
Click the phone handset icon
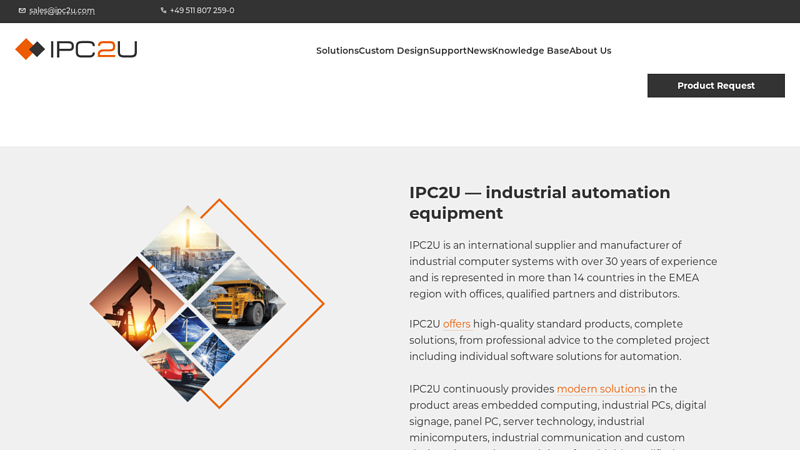163,10
